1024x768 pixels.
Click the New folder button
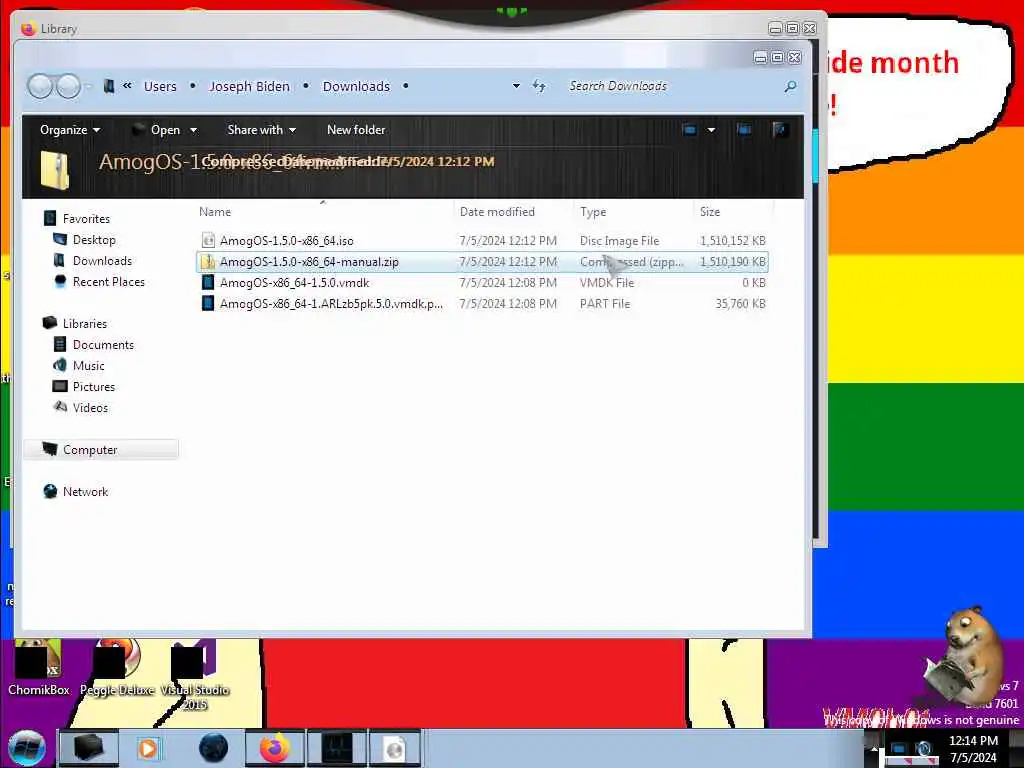click(x=356, y=130)
